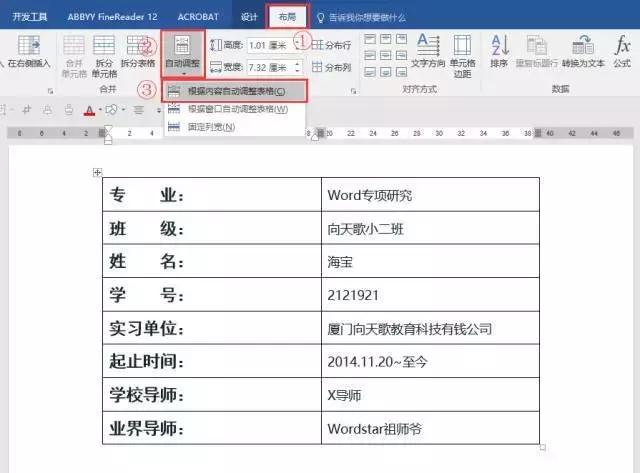Click Split Table (拆分表格) icon

[x=137, y=45]
